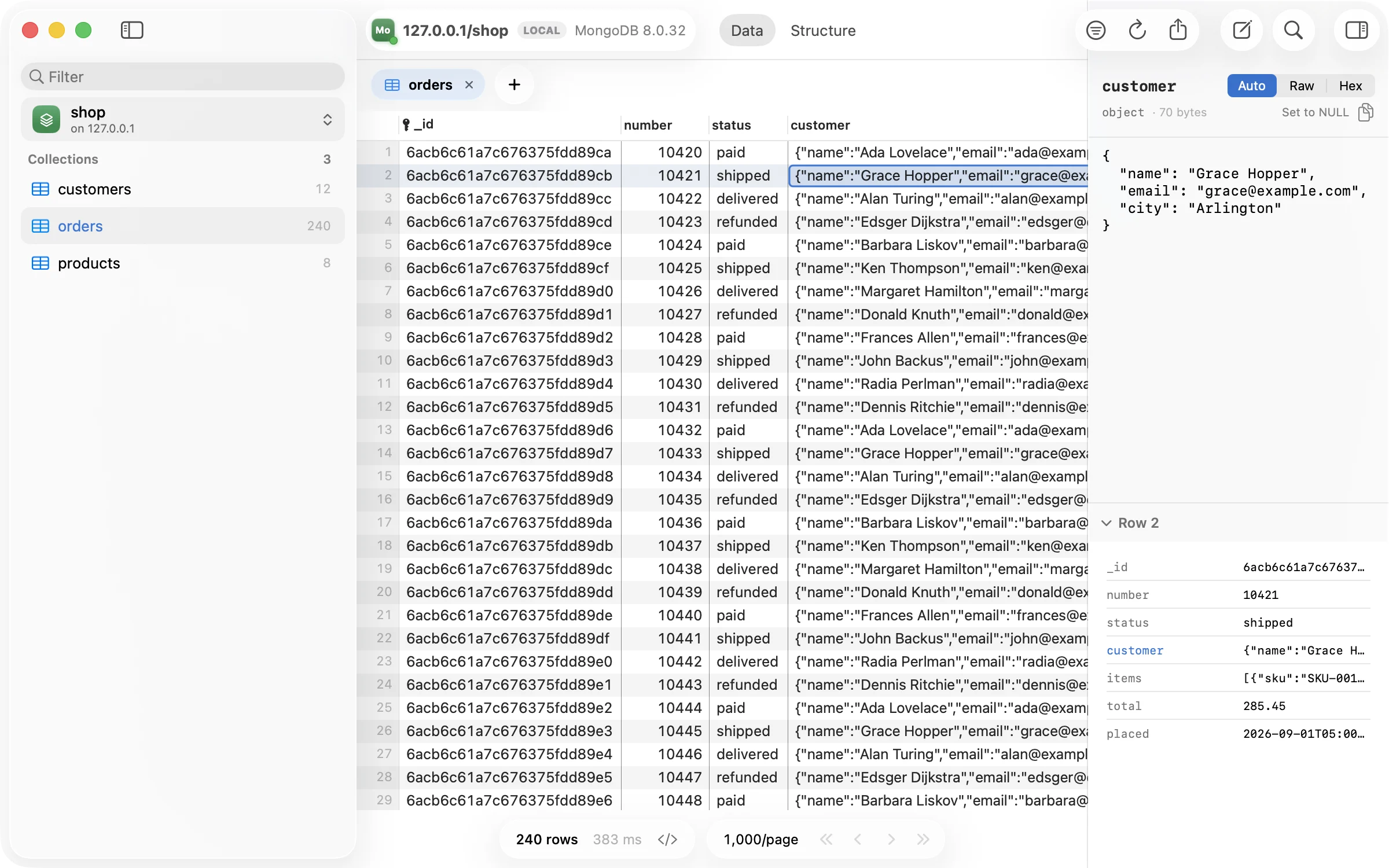
Task: Open the compose/edit query icon
Action: click(x=1241, y=30)
